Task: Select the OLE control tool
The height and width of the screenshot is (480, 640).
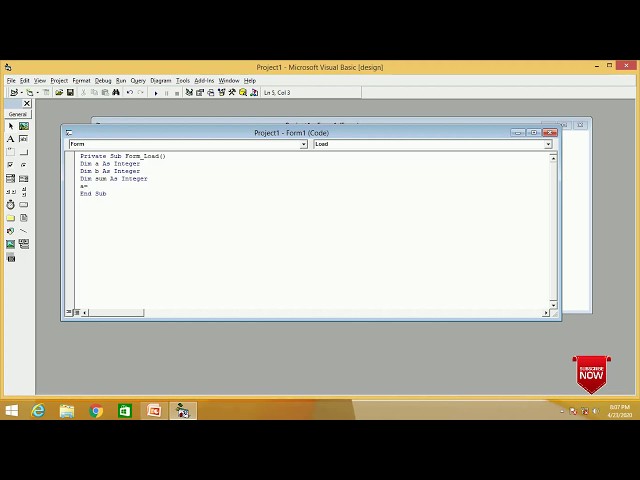Action: point(11,258)
